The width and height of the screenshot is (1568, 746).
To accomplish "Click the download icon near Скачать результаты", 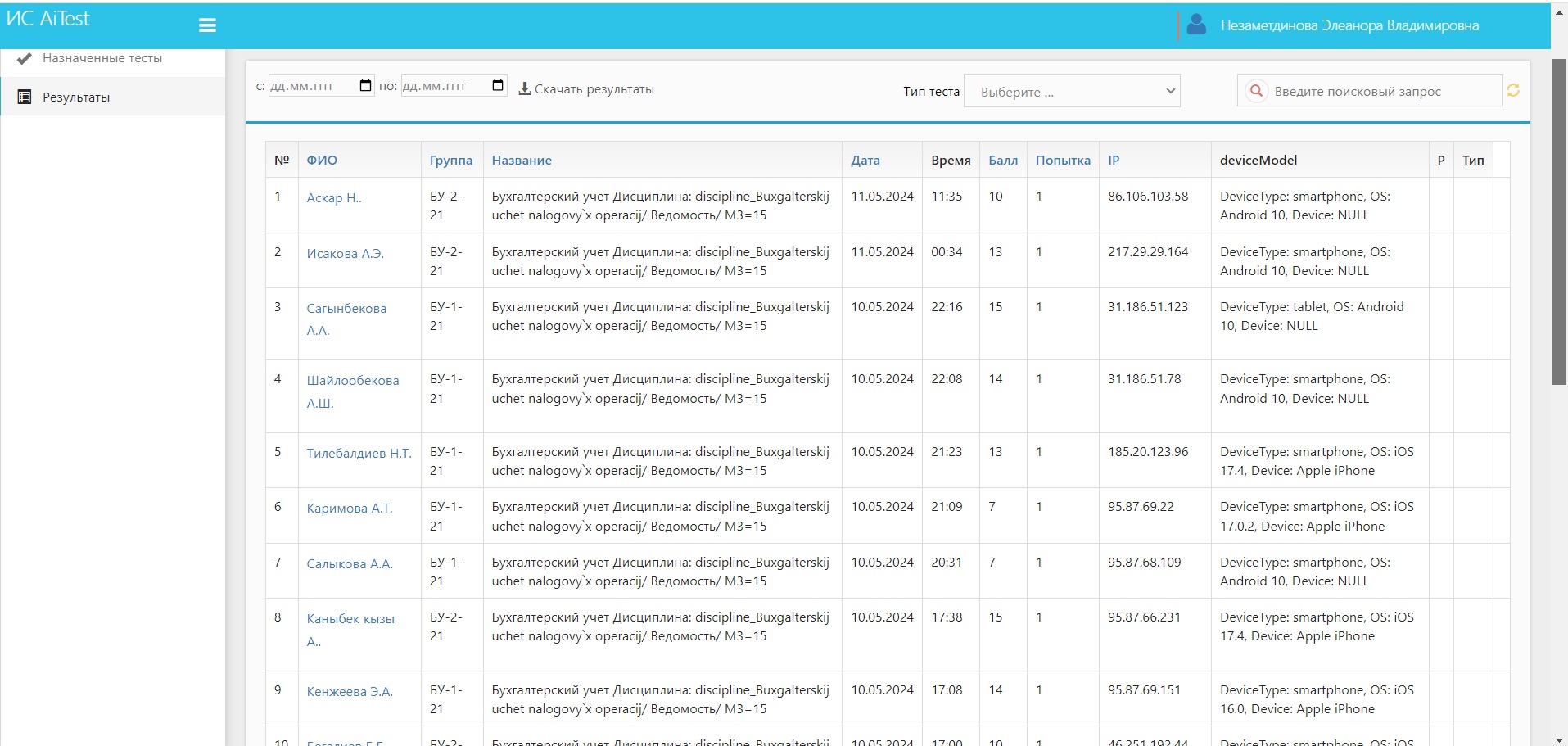I will click(x=525, y=88).
